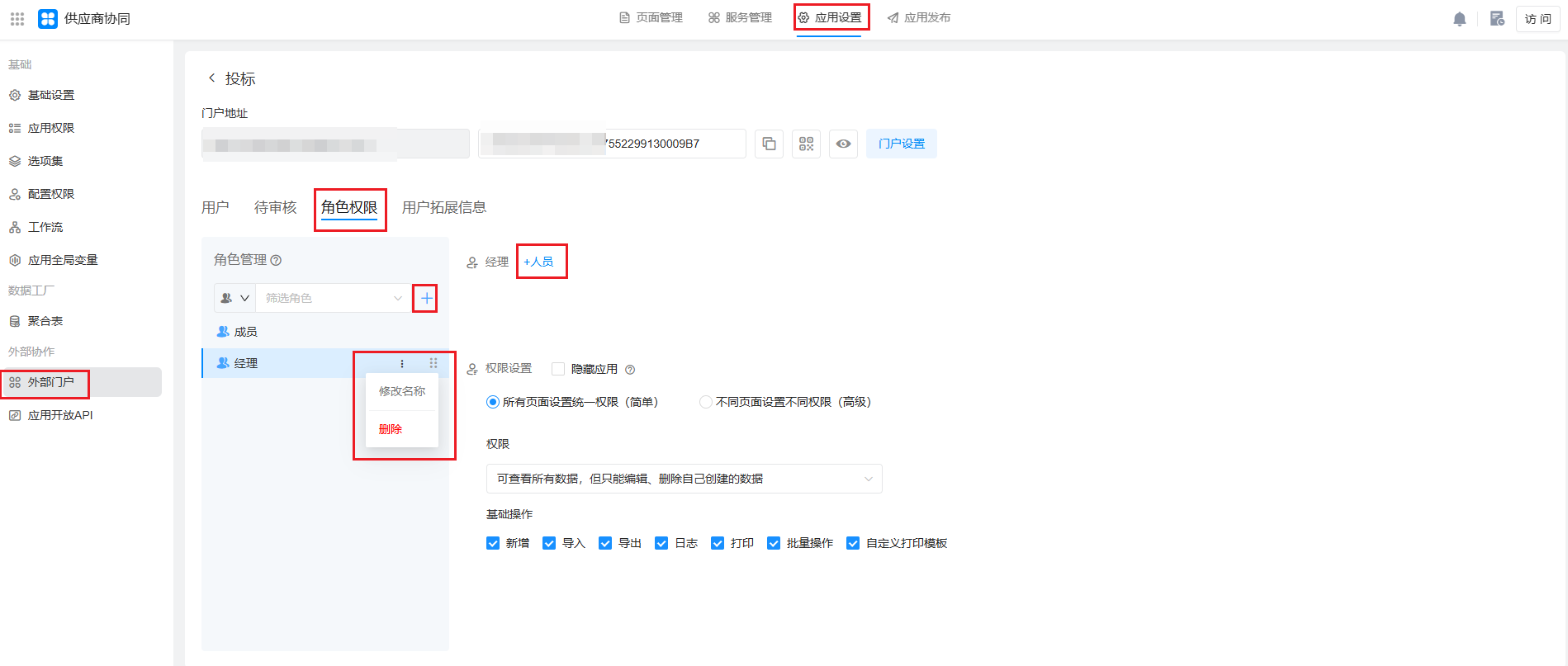This screenshot has width=1568, height=666.
Task: Open the portal QR code icon
Action: point(806,144)
